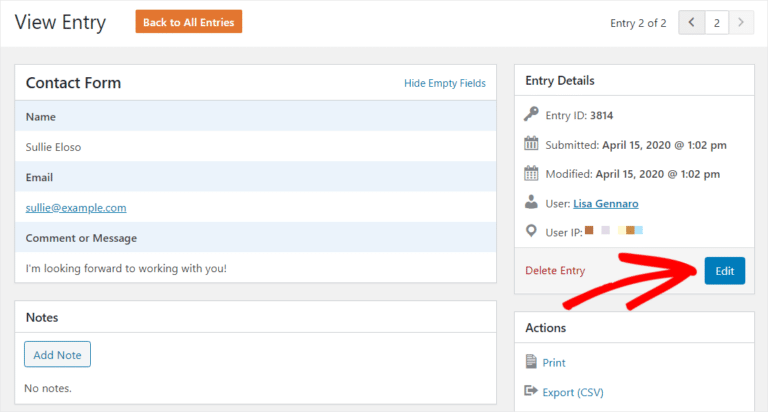Screen dimensions: 768x412
Task: Click the Contact Form heading
Action: pos(73,83)
